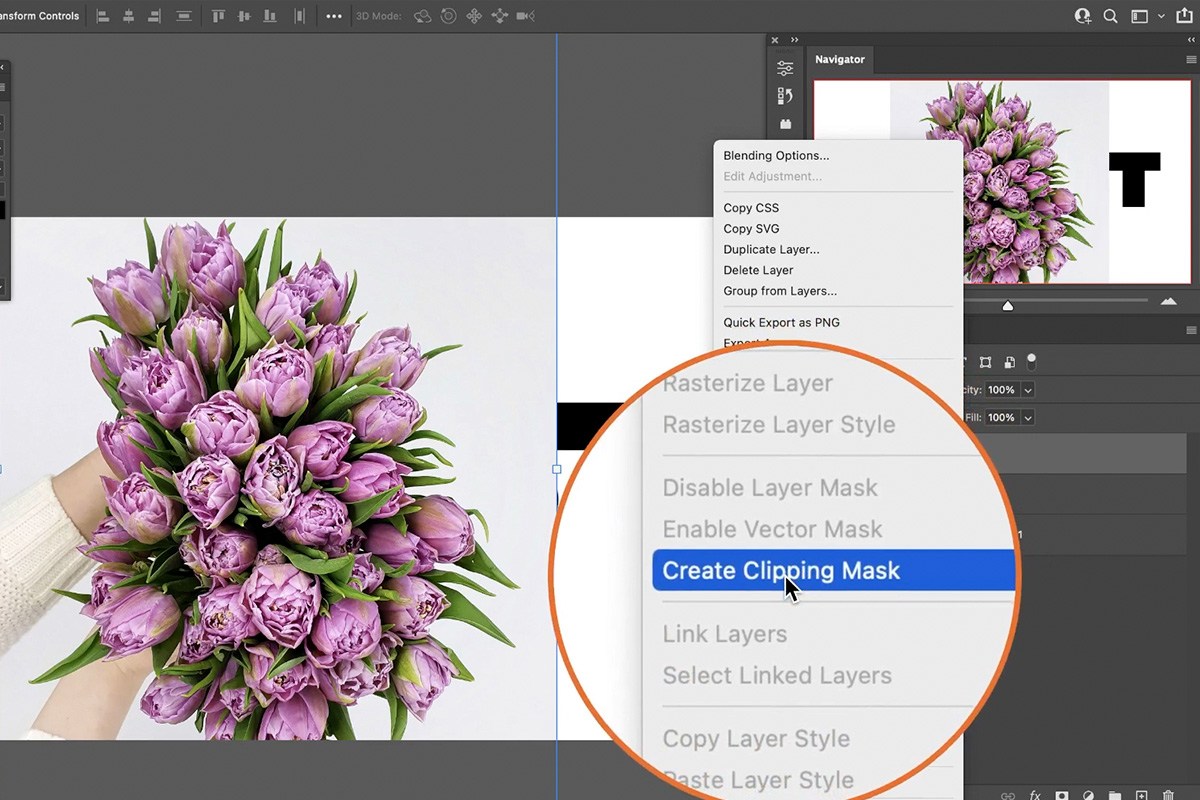Select 3D camera zoom icon
The height and width of the screenshot is (800, 1200).
[525, 16]
